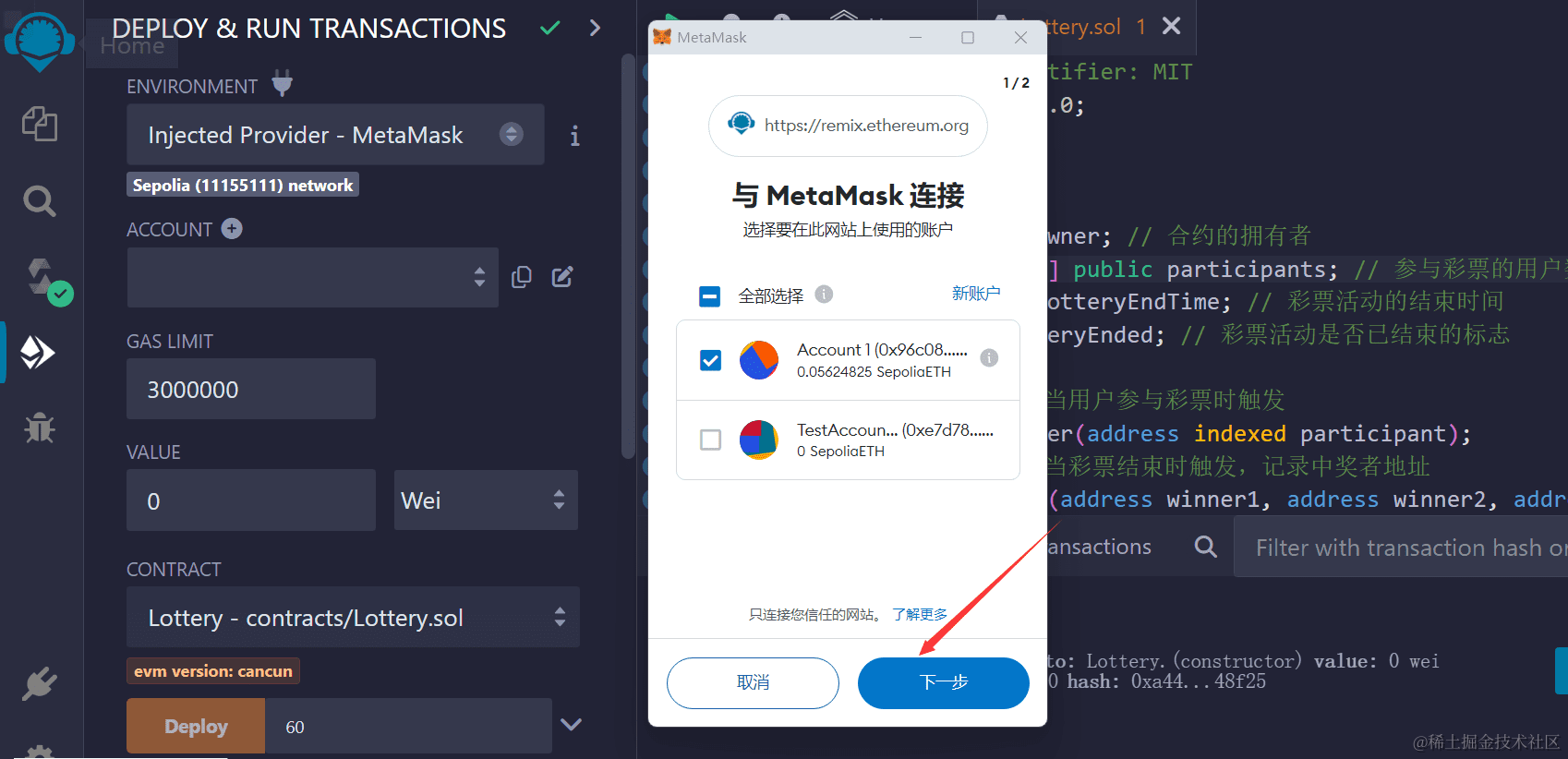This screenshot has width=1568, height=759.
Task: Click the Filter with transaction hash input
Action: (x=1401, y=548)
